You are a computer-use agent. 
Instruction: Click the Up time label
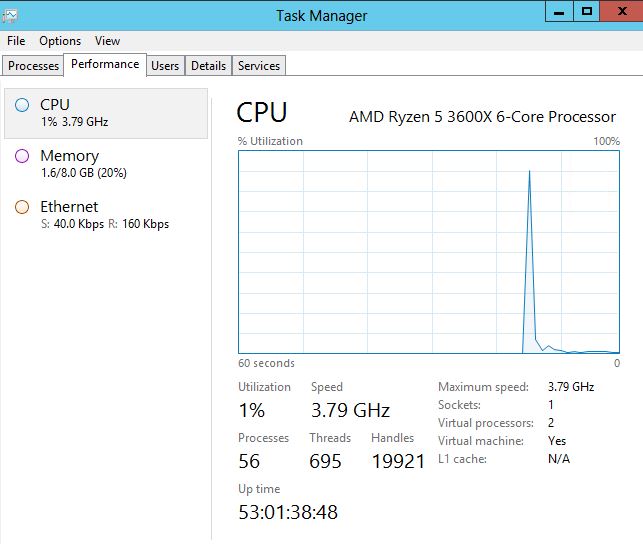(x=259, y=489)
